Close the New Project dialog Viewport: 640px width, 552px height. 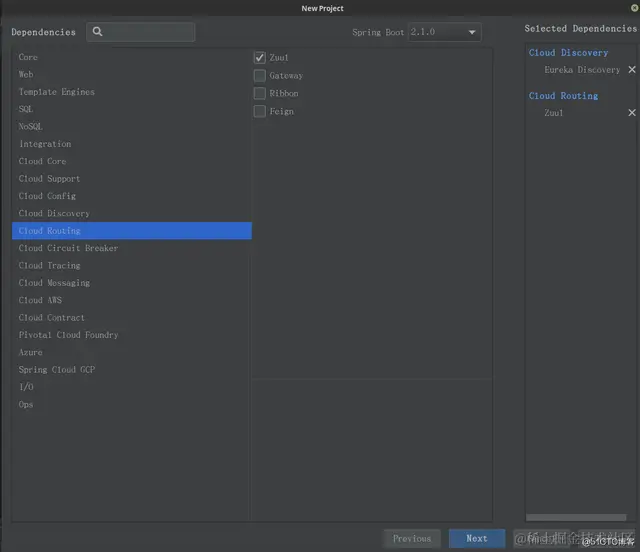(634, 8)
